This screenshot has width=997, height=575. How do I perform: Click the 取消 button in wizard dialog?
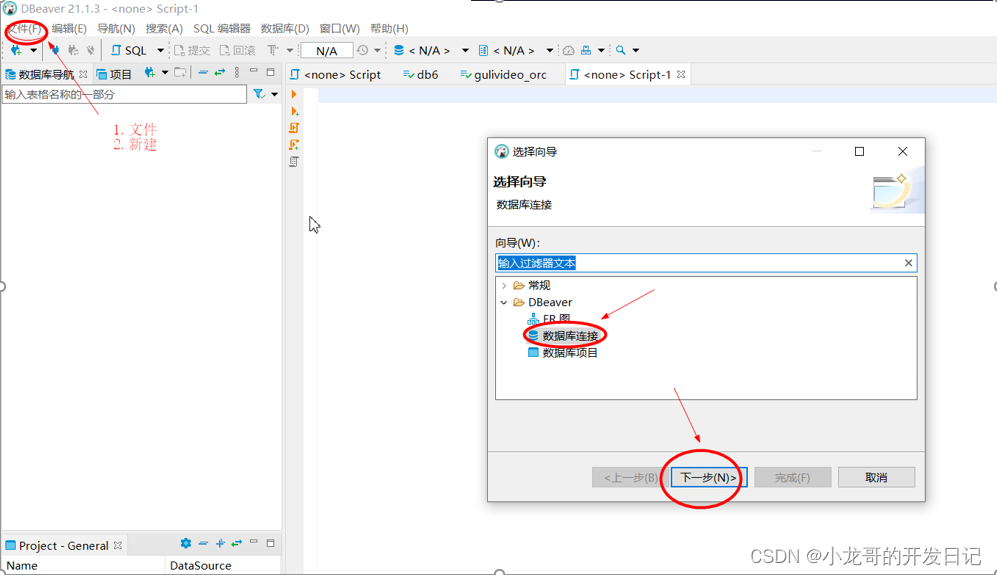coord(876,477)
